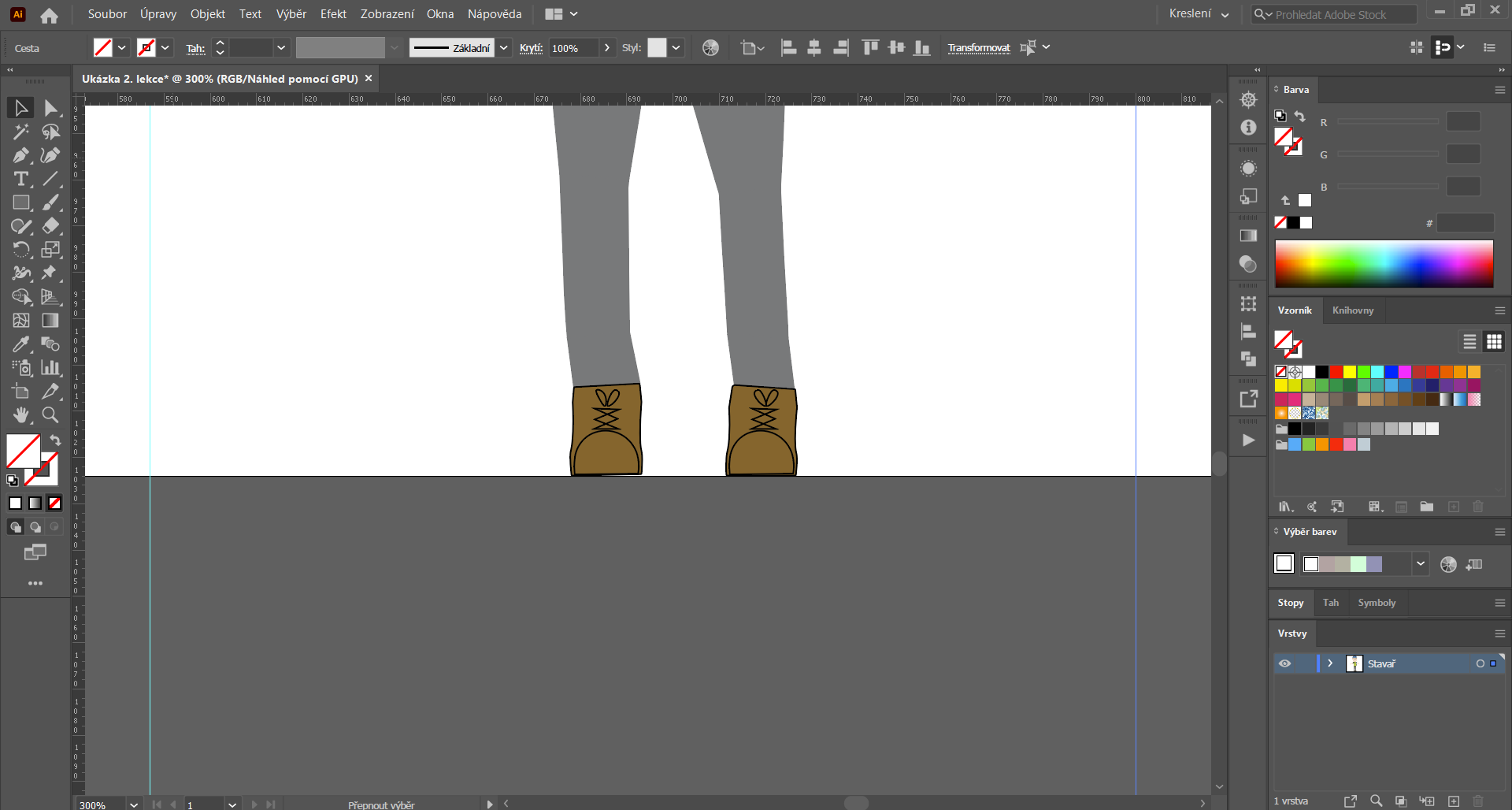Switch to the Symboly tab
Image resolution: width=1512 pixels, height=810 pixels.
(1376, 602)
